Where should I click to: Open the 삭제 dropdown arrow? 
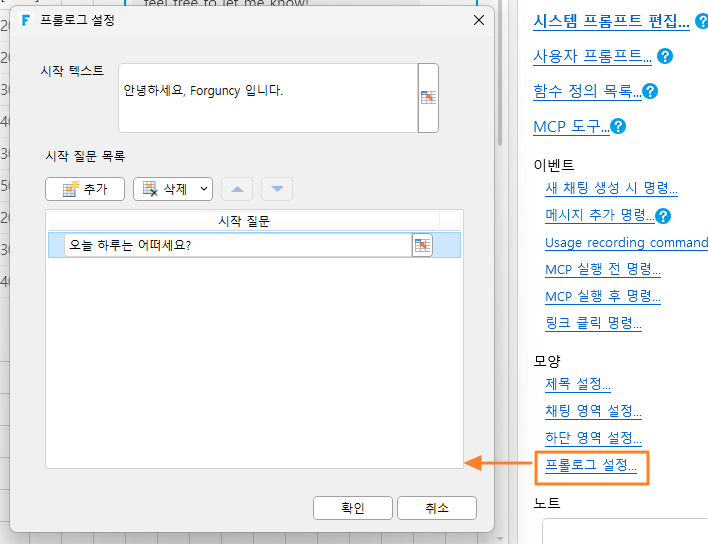click(204, 189)
